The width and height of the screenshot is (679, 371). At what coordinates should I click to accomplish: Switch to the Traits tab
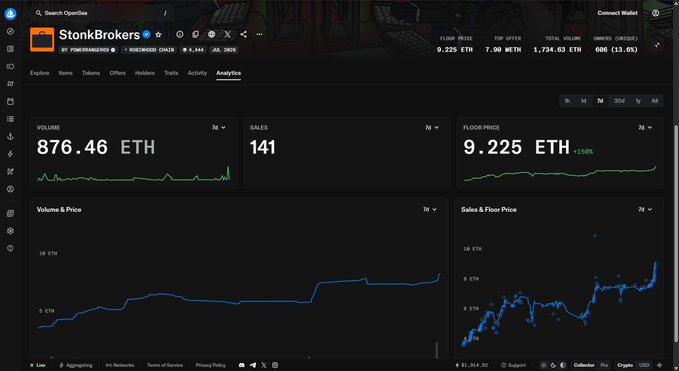point(171,73)
